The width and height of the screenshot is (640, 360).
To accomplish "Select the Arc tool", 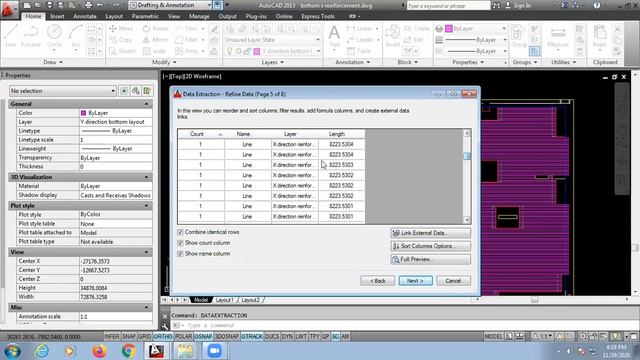I will click(76, 36).
